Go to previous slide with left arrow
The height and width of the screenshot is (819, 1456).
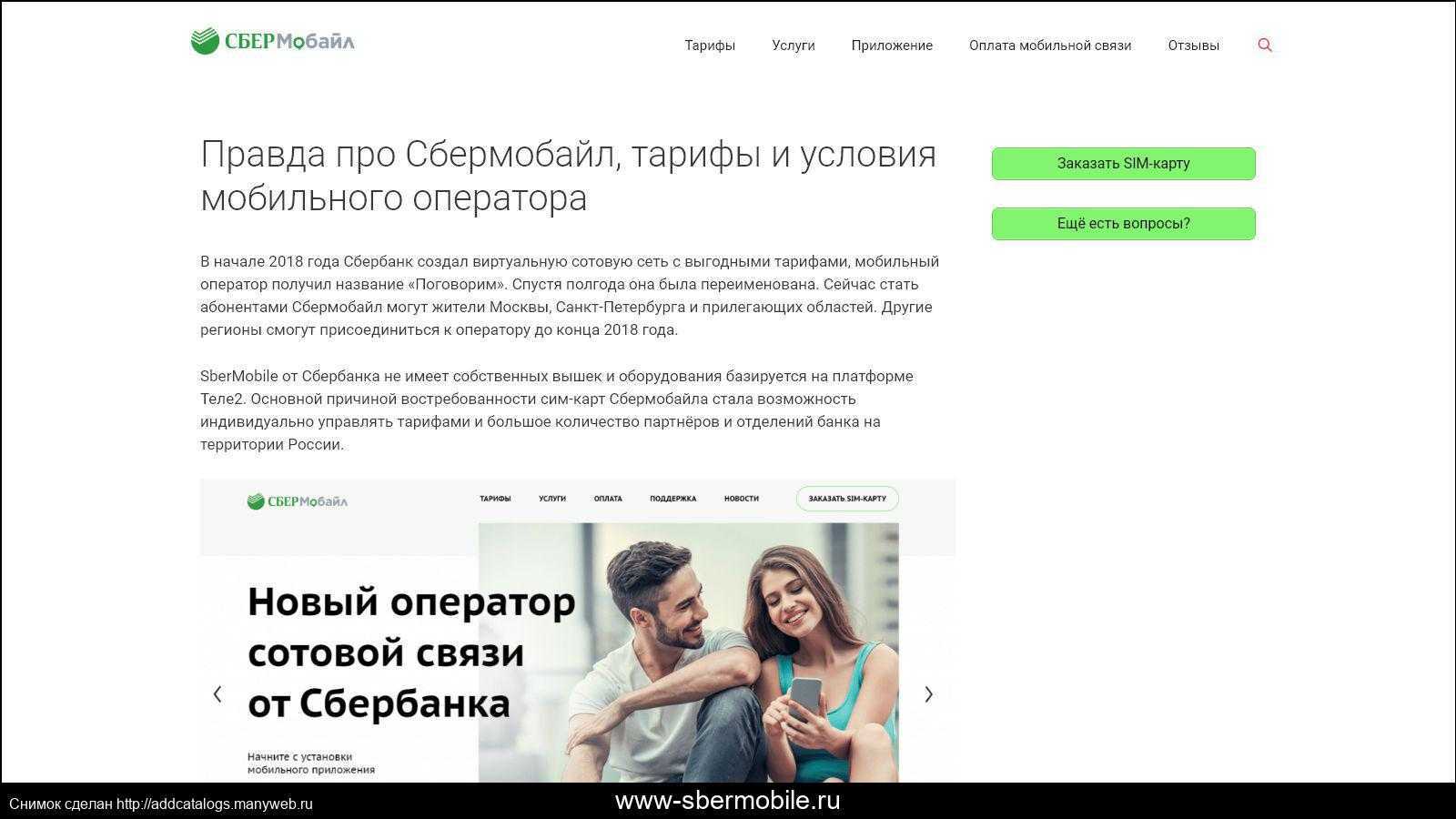[x=217, y=694]
